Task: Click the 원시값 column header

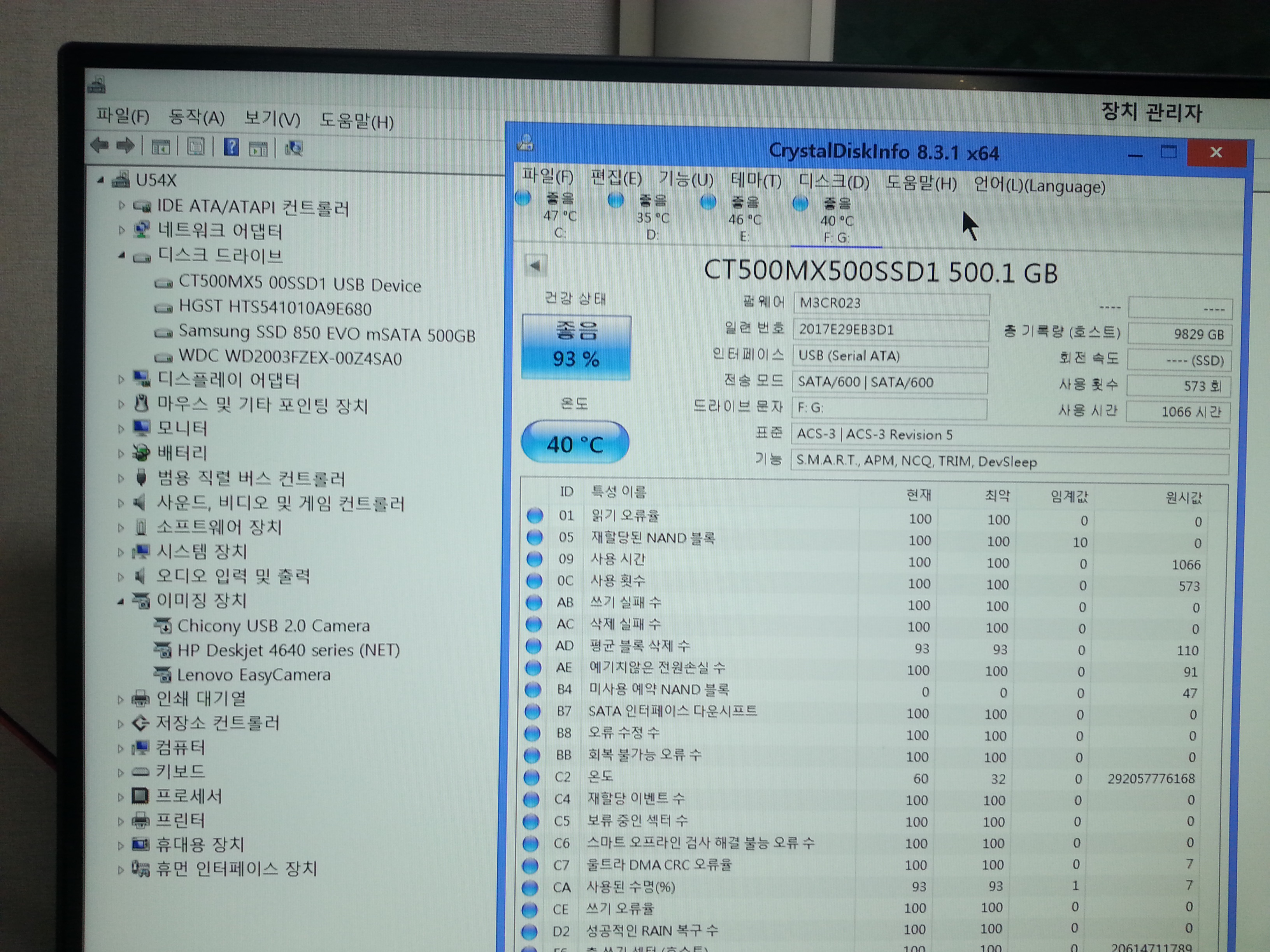Action: pos(1183,497)
